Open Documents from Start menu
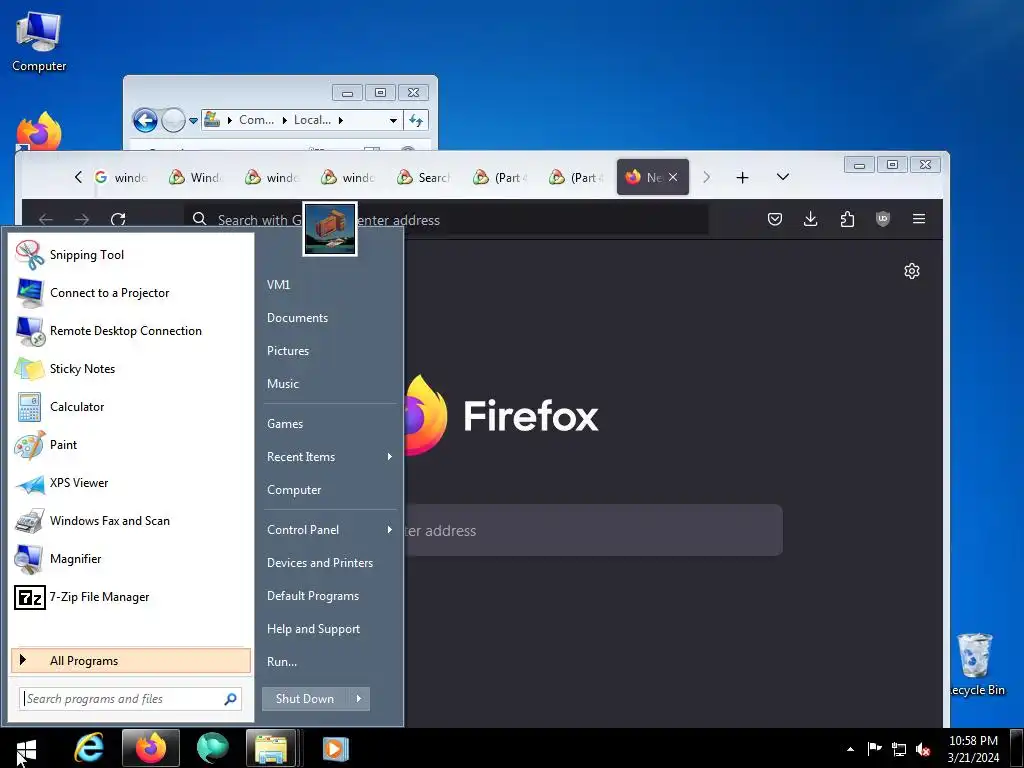Screen dimensions: 1024x768 [x=298, y=318]
